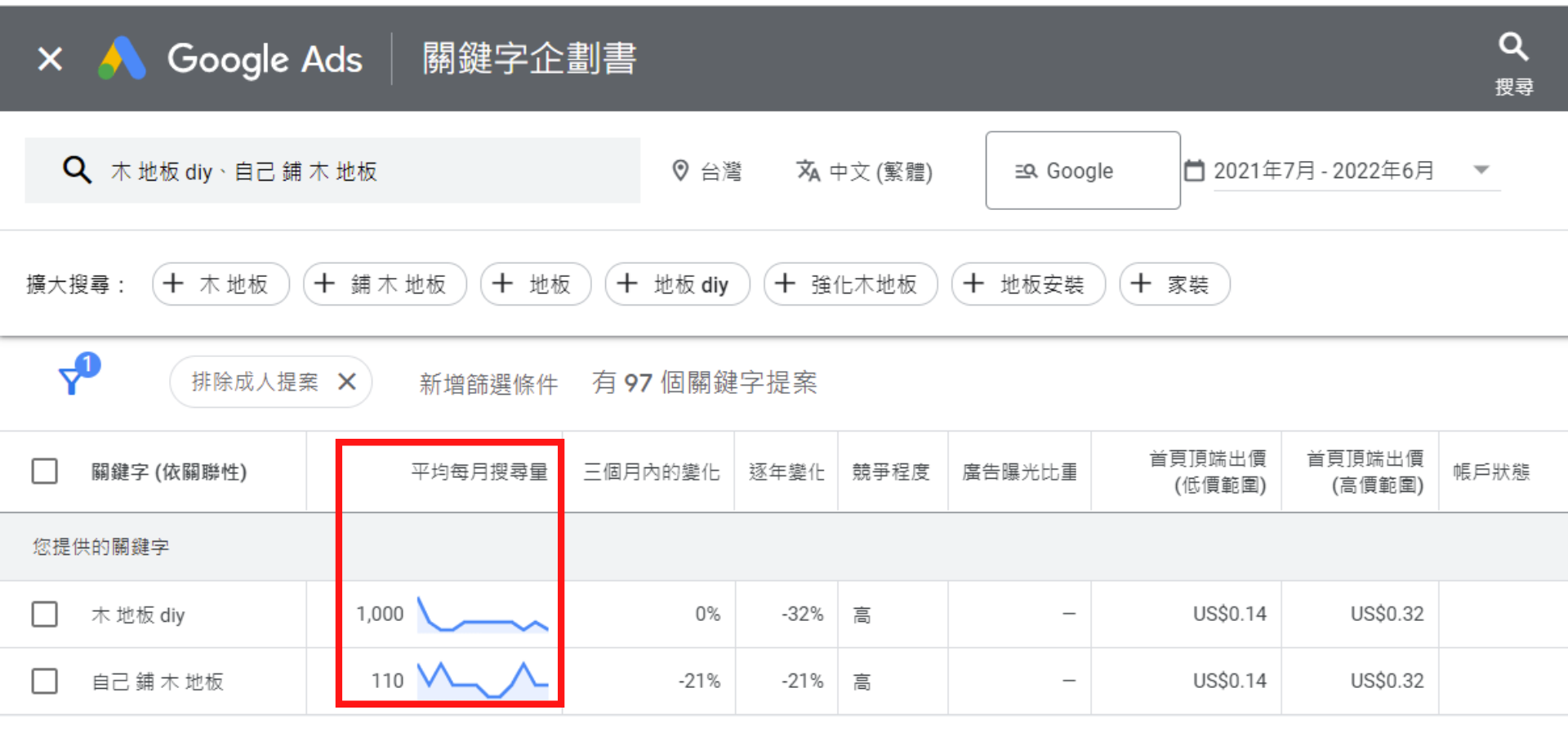Remove the 排除成人提案 filter chip
Image resolution: width=1568 pixels, height=737 pixels.
click(347, 382)
